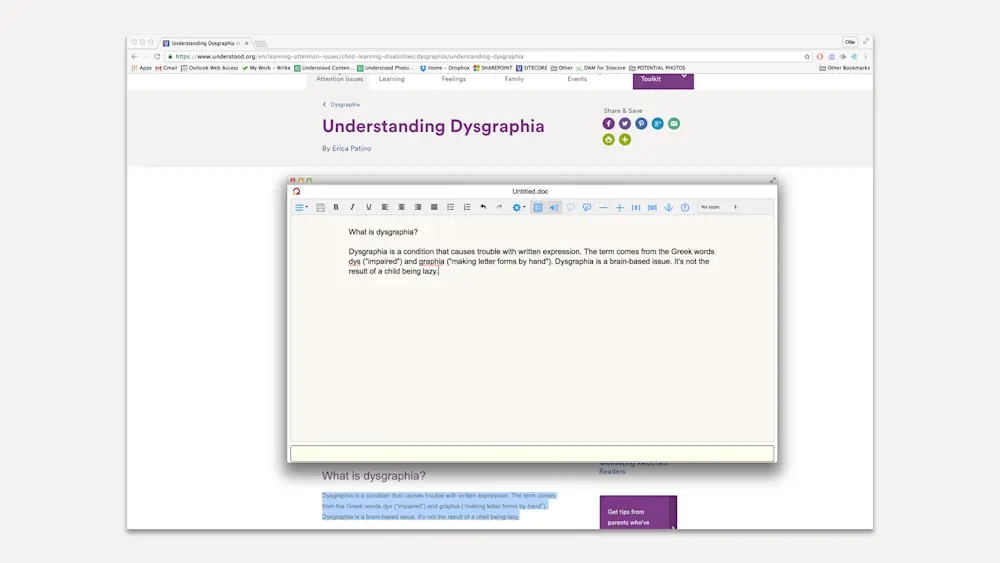Open the settings gear dropdown
The width and height of the screenshot is (1000, 563).
518,207
